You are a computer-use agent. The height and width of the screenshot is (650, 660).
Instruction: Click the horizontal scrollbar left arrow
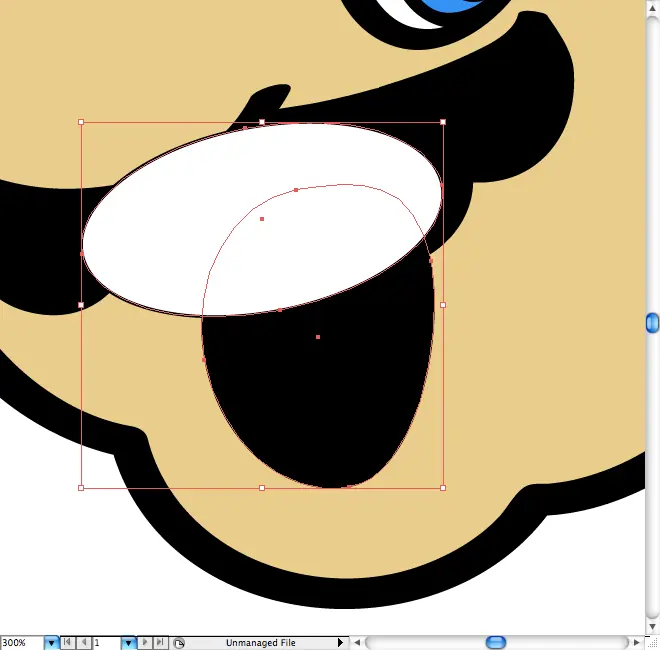click(x=357, y=643)
